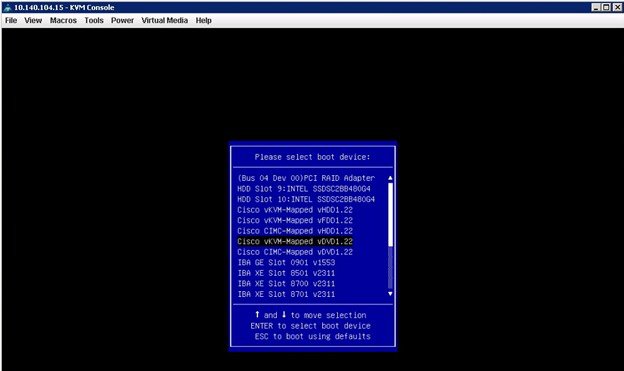Maximize the KVM Console window
This screenshot has height=371, width=624.
click(x=606, y=7)
